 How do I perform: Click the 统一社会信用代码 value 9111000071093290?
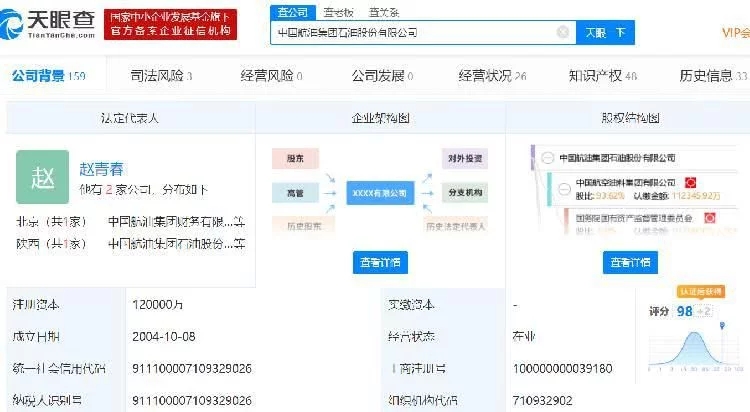point(192,368)
